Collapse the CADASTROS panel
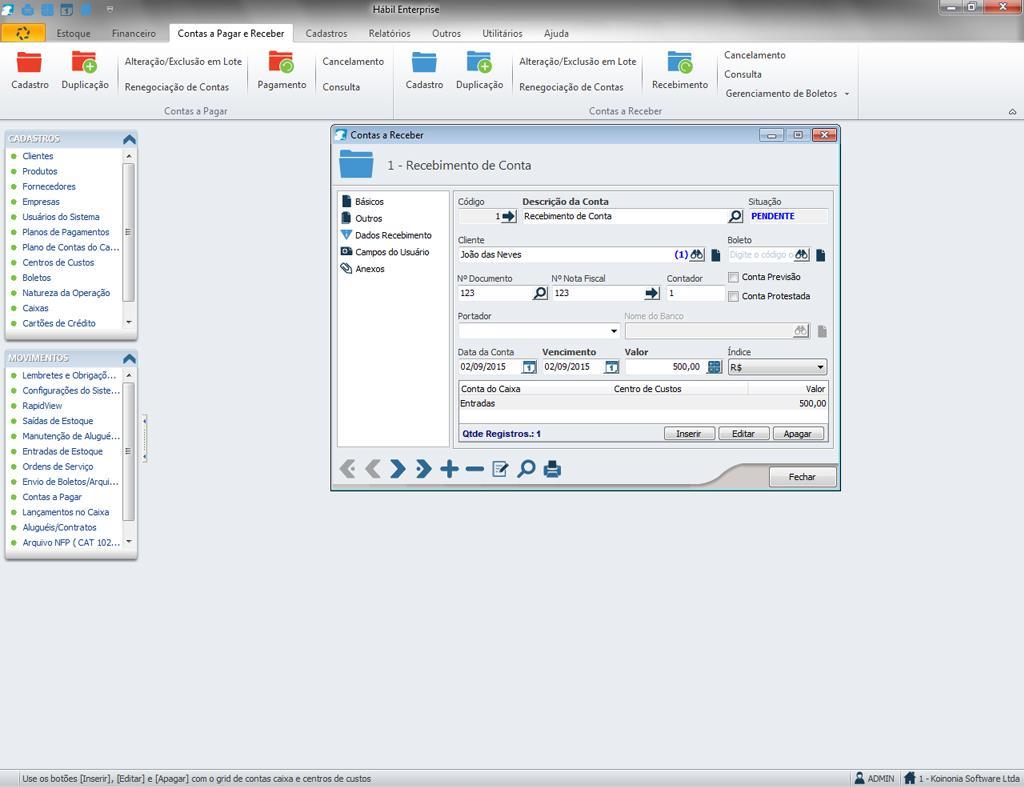The width and height of the screenshot is (1024, 787). 129,139
